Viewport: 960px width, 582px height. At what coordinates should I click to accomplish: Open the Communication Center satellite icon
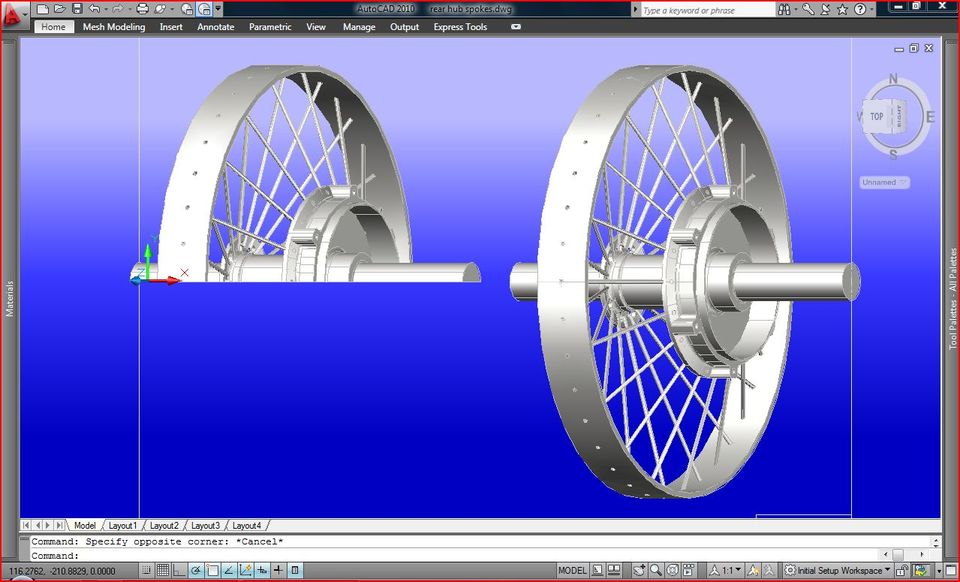tap(826, 8)
